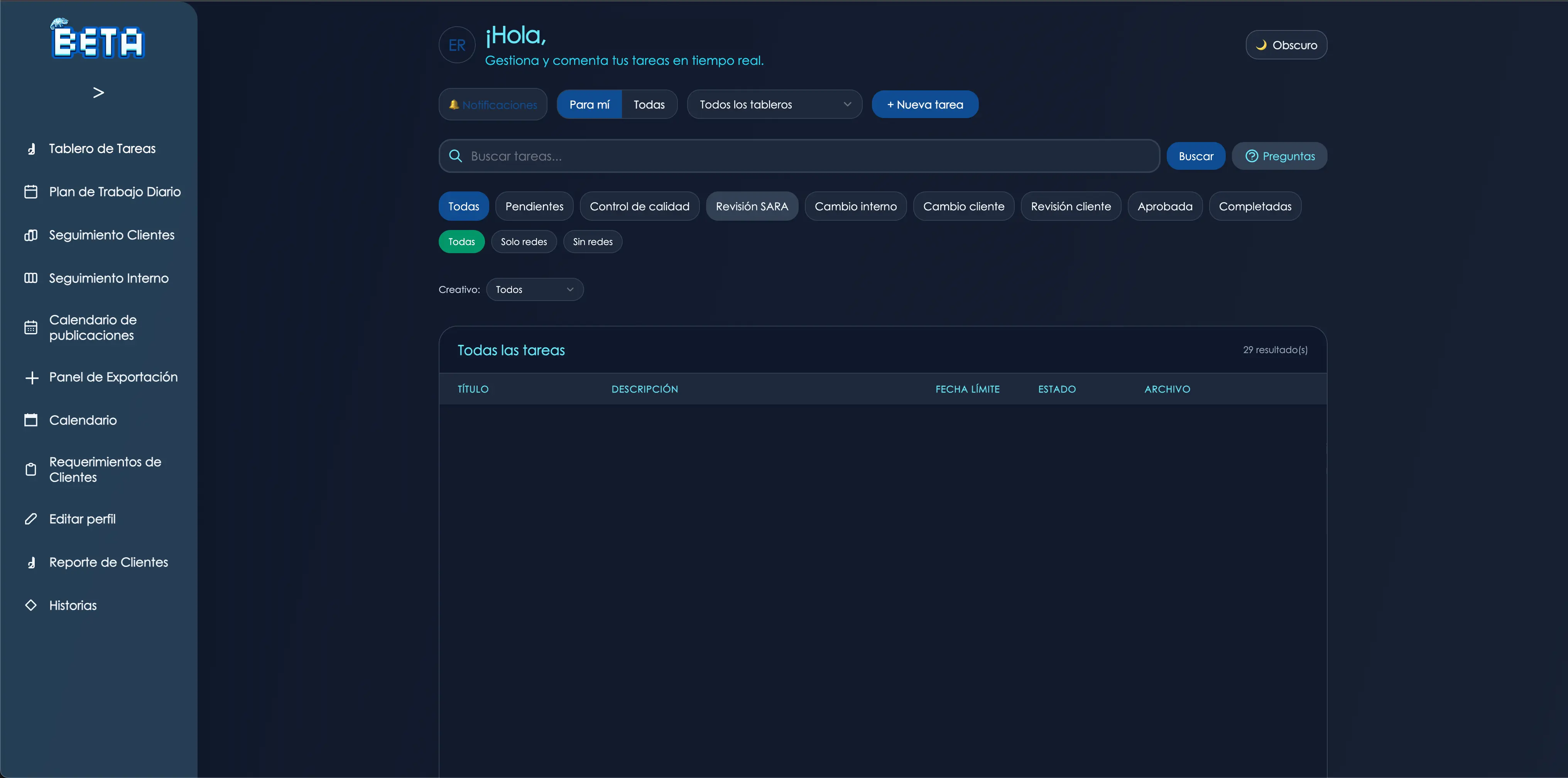The width and height of the screenshot is (1568, 778).
Task: Click the Editar perfil pencil icon
Action: (x=31, y=519)
